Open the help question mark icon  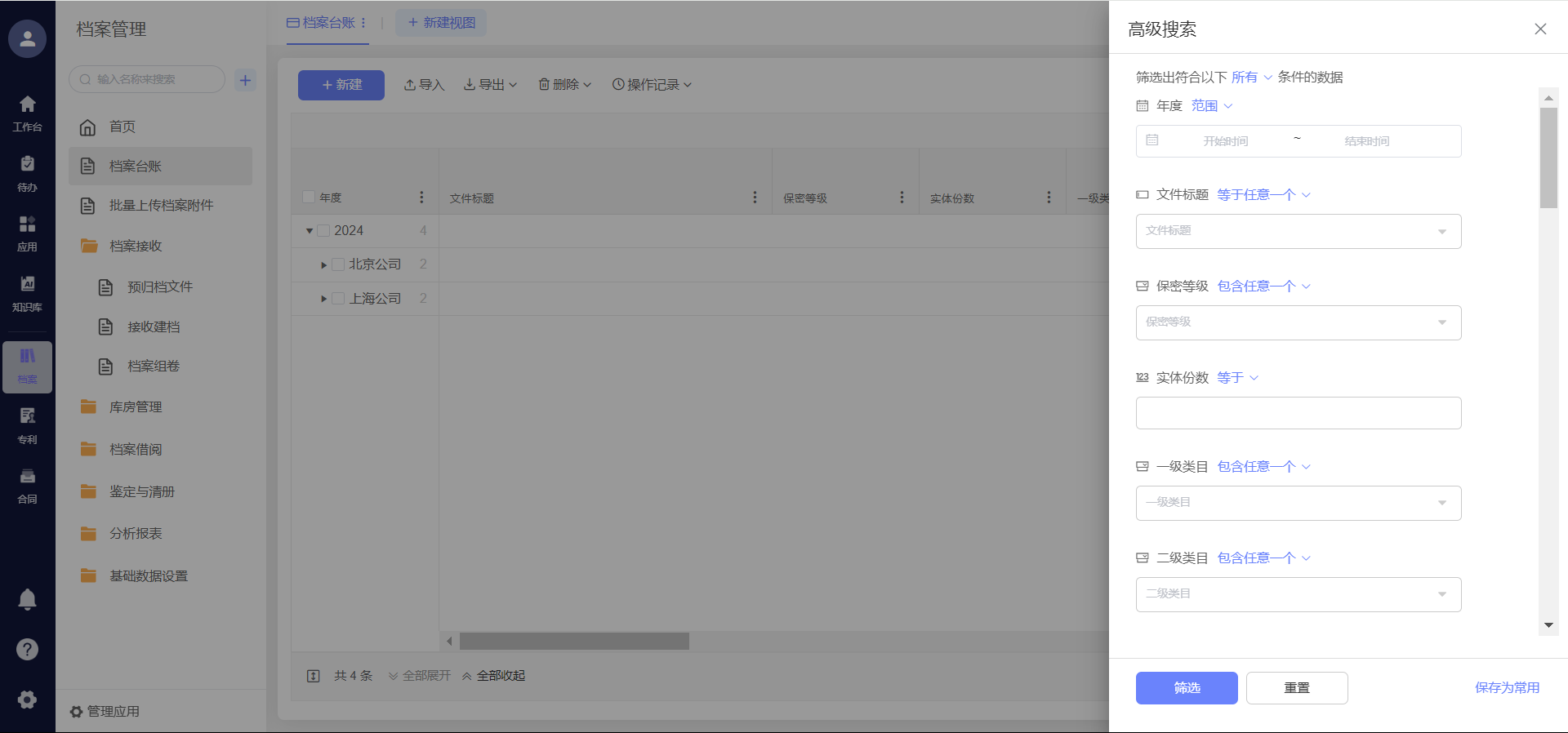[x=27, y=649]
